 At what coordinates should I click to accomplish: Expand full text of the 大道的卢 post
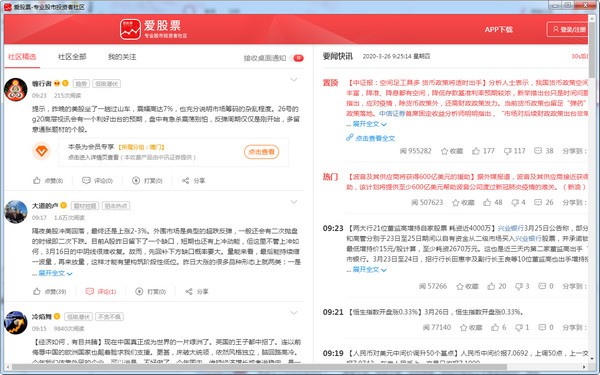[55, 273]
